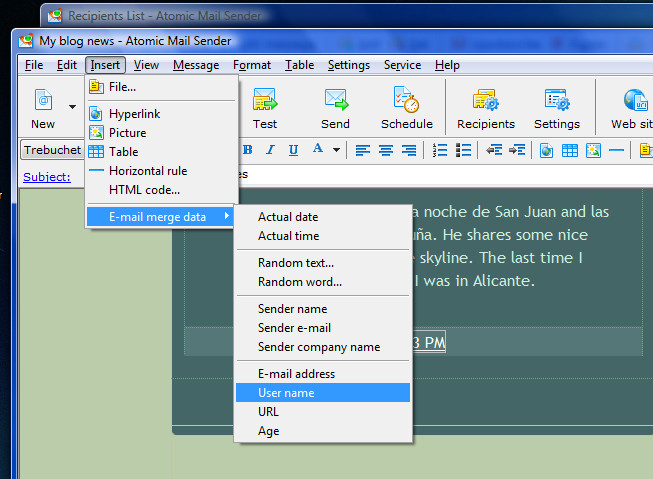Open the Format menu

pyautogui.click(x=252, y=65)
